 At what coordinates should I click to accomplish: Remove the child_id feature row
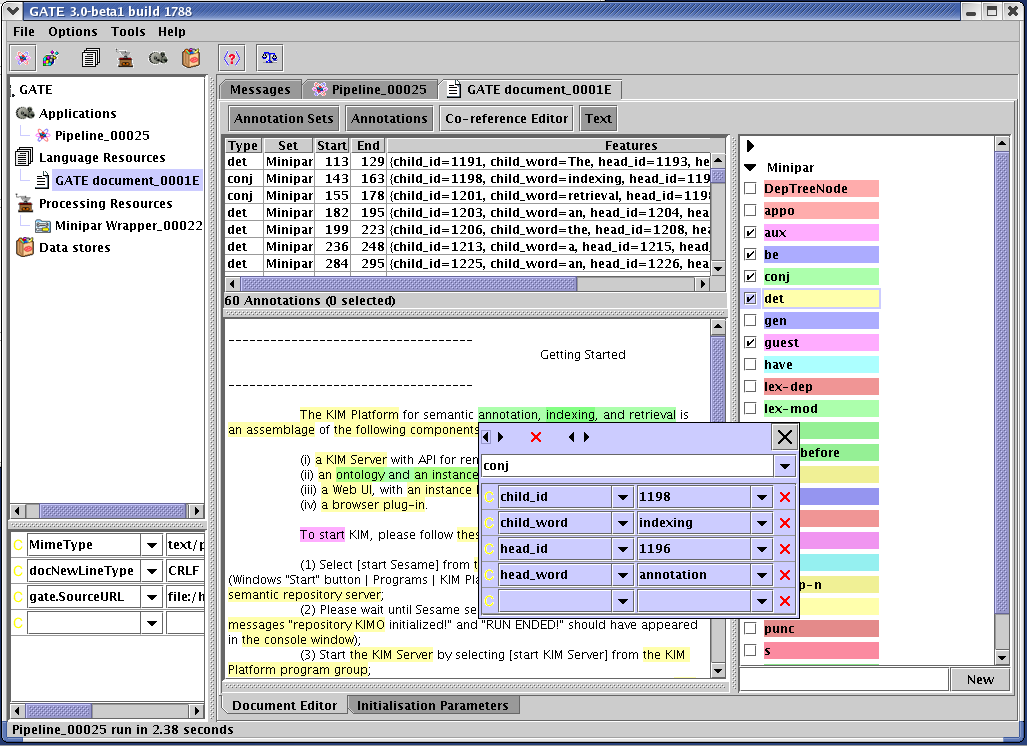pyautogui.click(x=785, y=497)
